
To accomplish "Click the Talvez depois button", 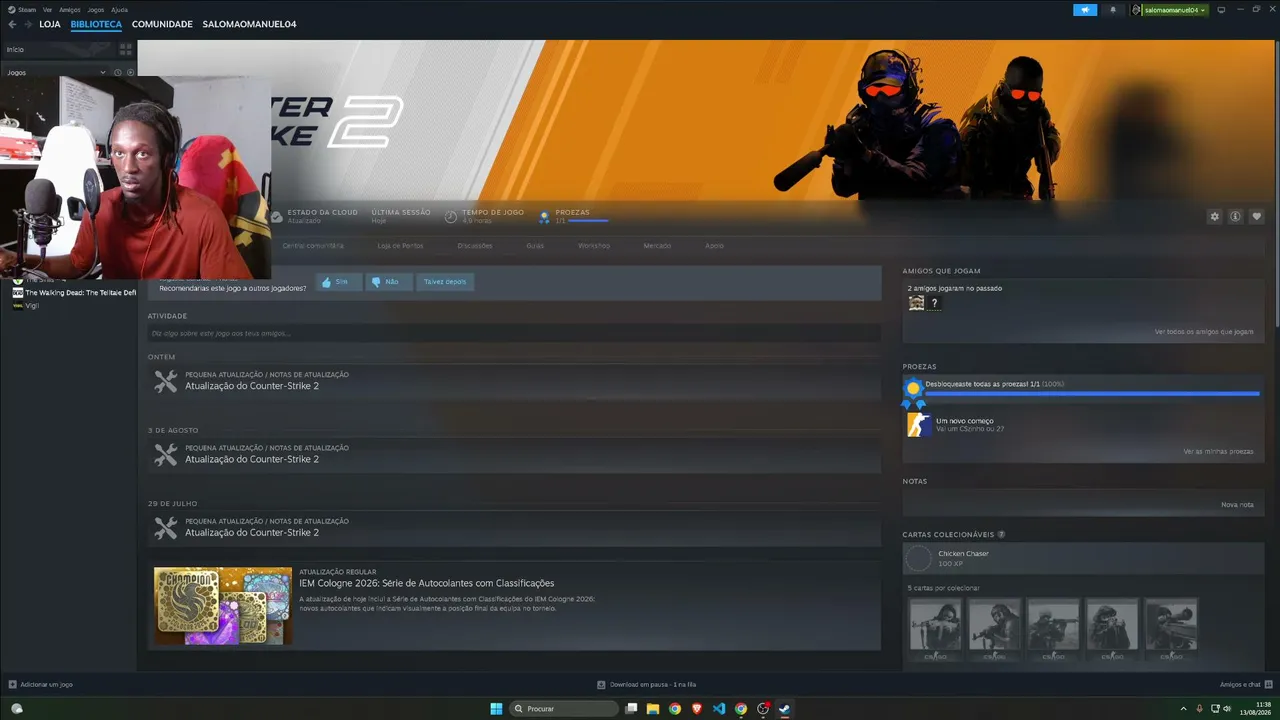I will tap(445, 282).
